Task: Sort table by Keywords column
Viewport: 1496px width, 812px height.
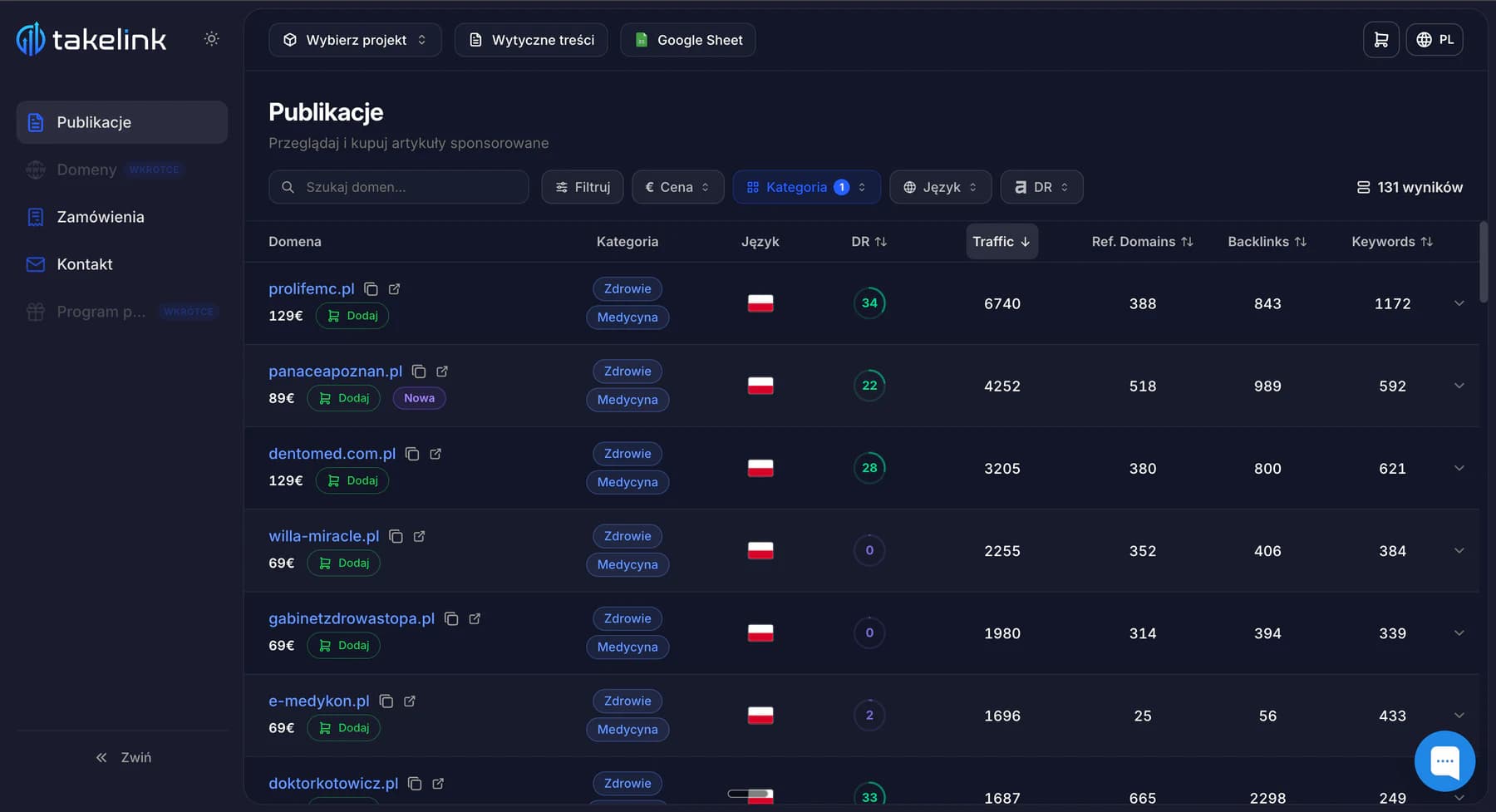Action: (1392, 242)
